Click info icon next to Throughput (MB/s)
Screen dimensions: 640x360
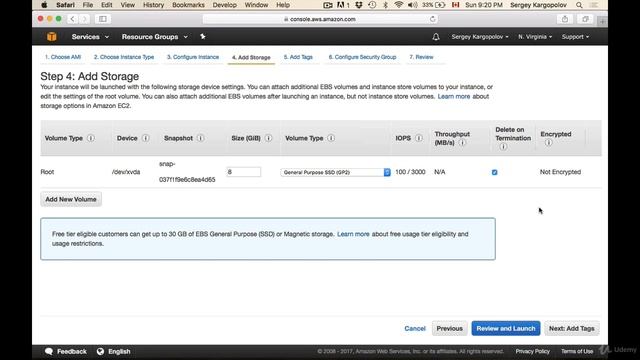click(x=462, y=143)
